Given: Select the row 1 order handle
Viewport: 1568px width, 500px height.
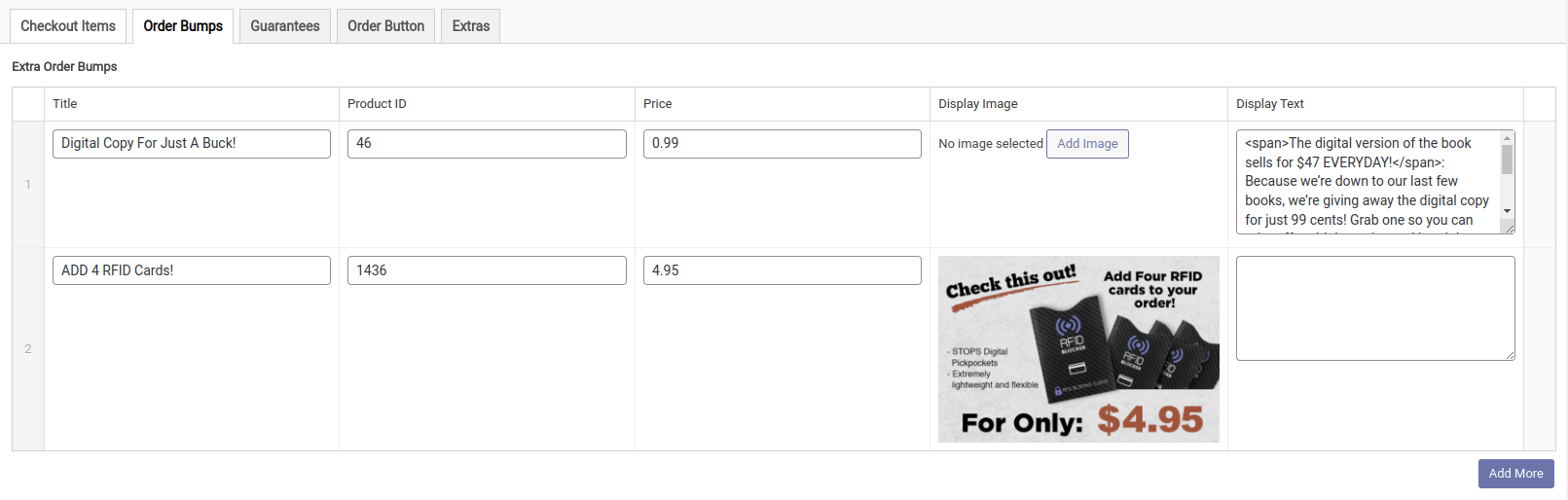Looking at the screenshot, I should coord(28,185).
